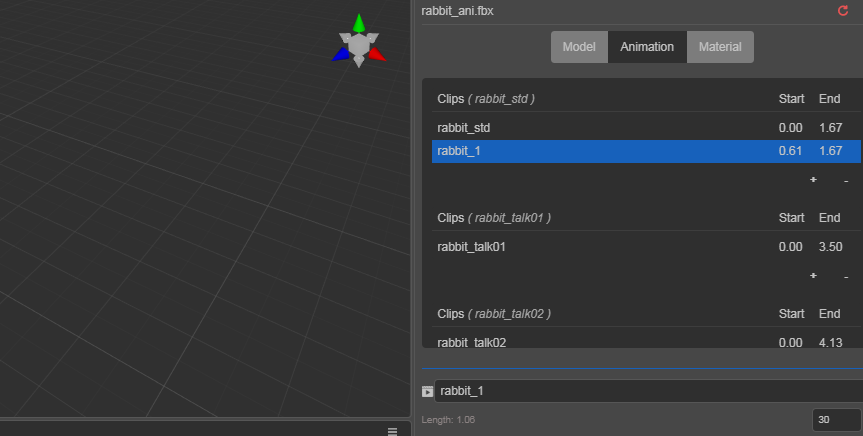Screen dimensions: 863x436
Task: Click the frame rate field showing 30
Action: click(x=837, y=419)
